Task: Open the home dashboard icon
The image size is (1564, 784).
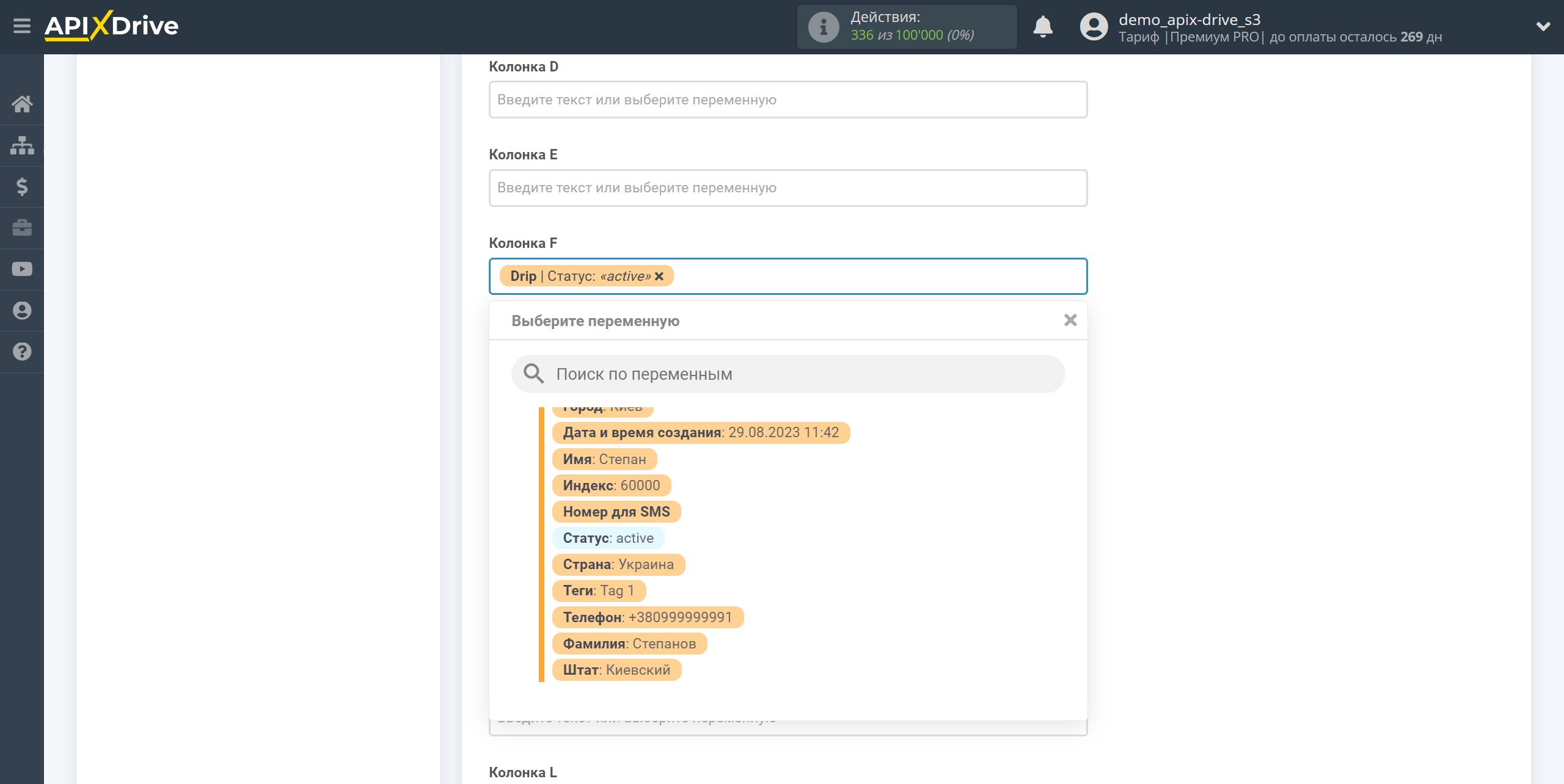Action: click(22, 104)
